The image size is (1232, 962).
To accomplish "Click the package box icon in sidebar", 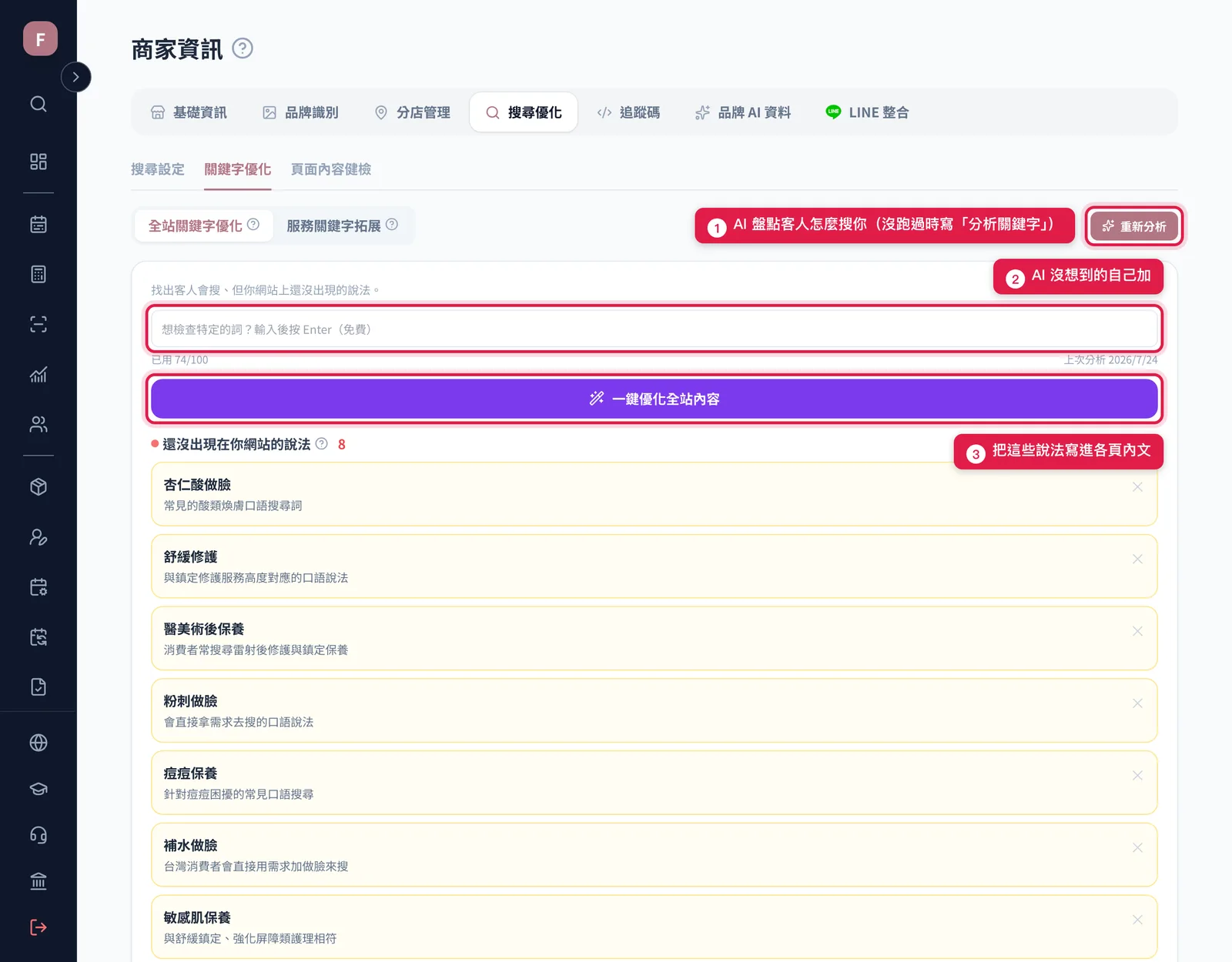I will (38, 487).
